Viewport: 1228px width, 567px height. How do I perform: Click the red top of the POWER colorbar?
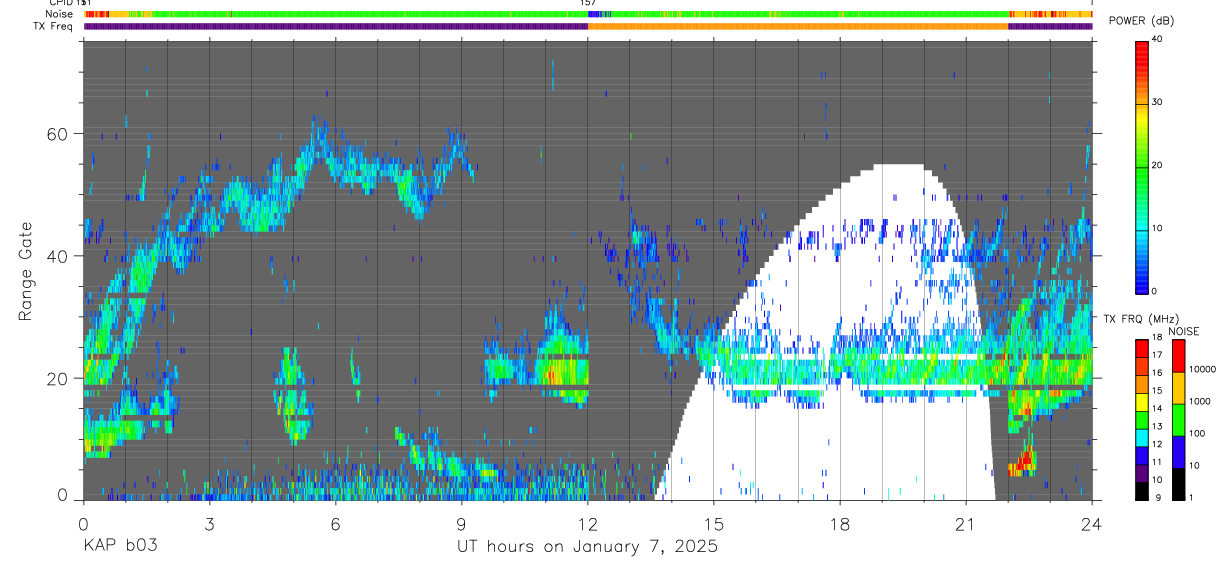point(1141,55)
